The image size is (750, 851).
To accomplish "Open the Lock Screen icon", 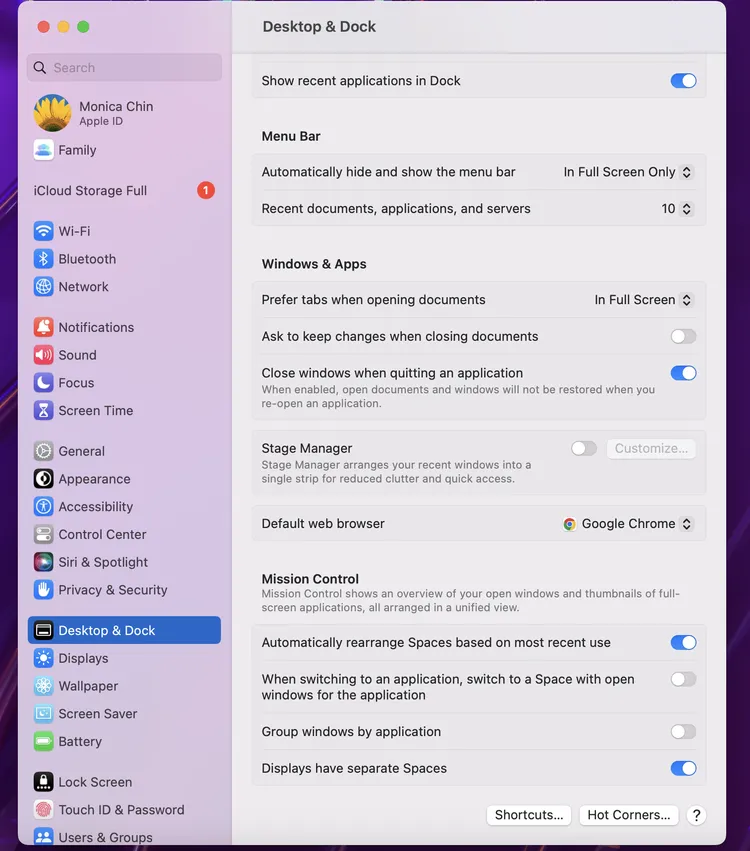I will [43, 782].
